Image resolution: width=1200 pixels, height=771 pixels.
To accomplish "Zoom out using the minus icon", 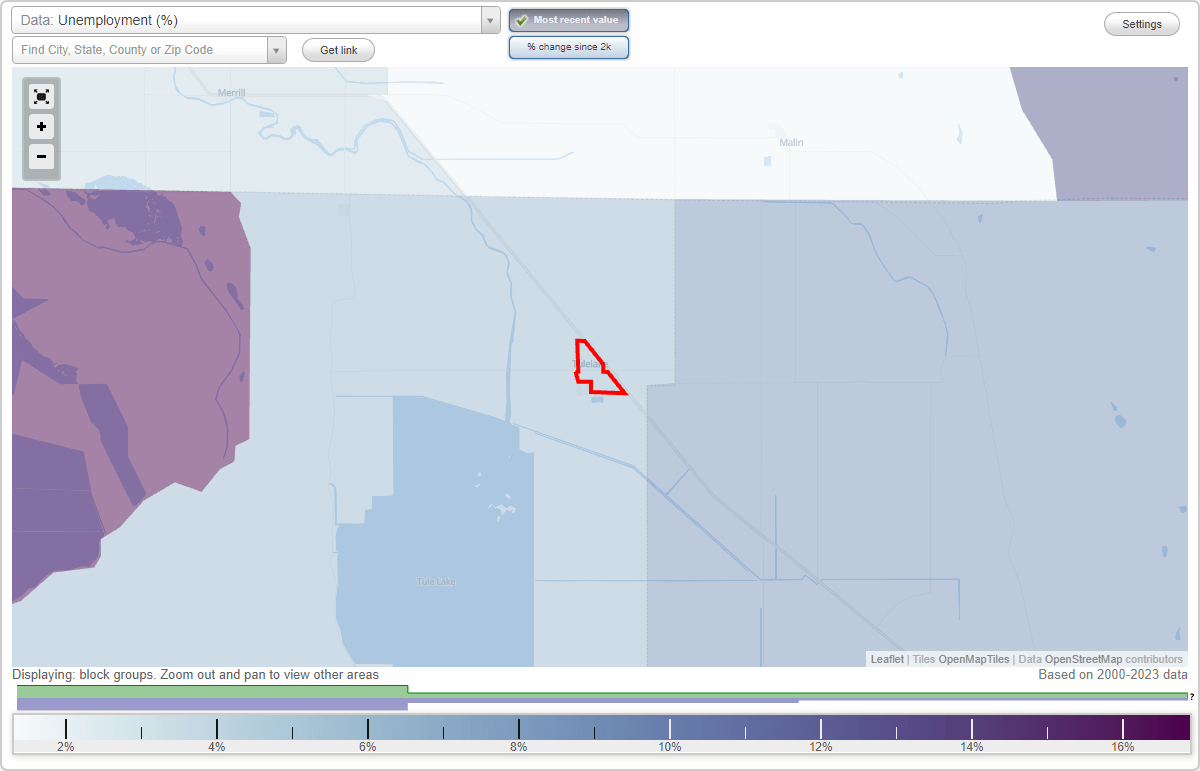I will click(41, 157).
